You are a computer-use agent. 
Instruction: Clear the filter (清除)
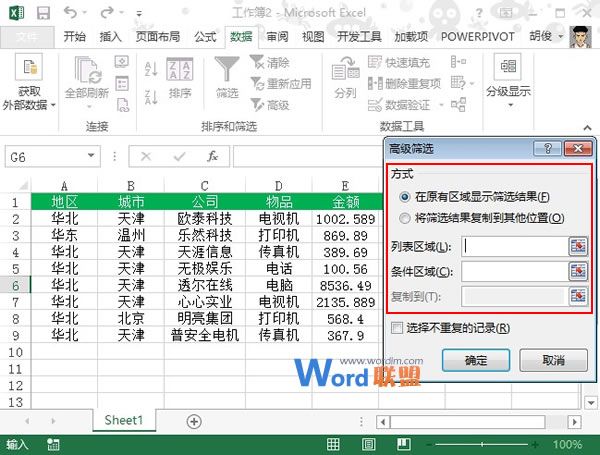click(x=270, y=62)
